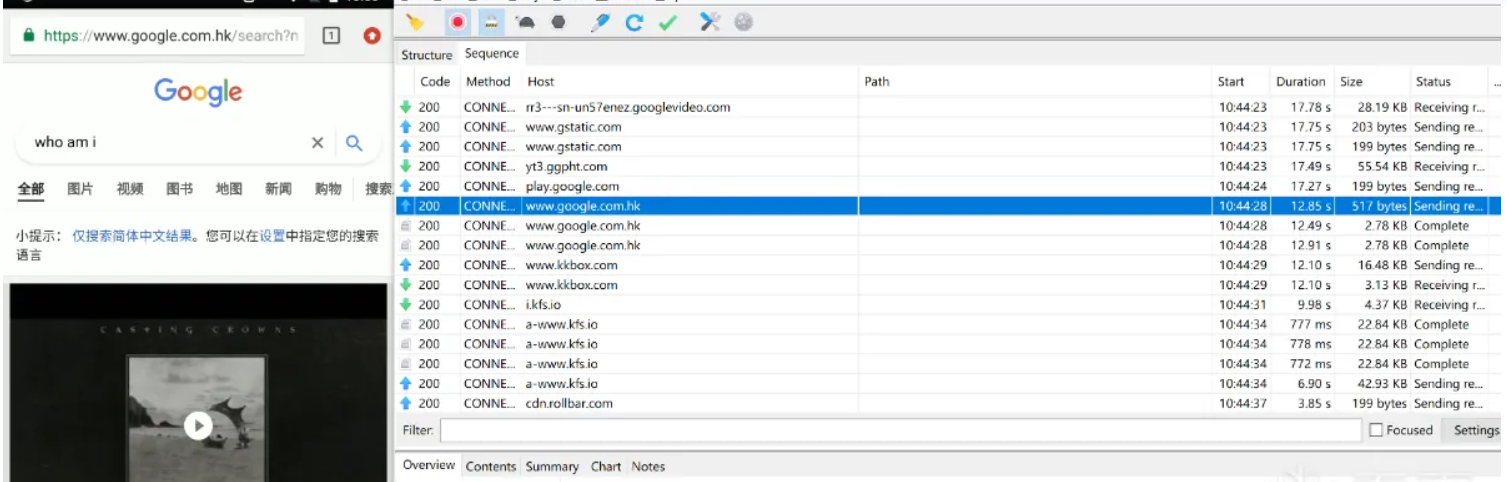Enable throttling with the turtle icon
The width and height of the screenshot is (1507, 482).
[525, 21]
